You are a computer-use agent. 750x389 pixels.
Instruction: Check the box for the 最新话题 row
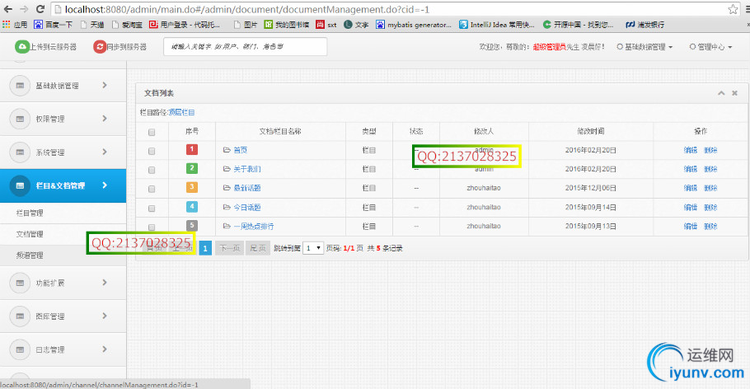[152, 189]
